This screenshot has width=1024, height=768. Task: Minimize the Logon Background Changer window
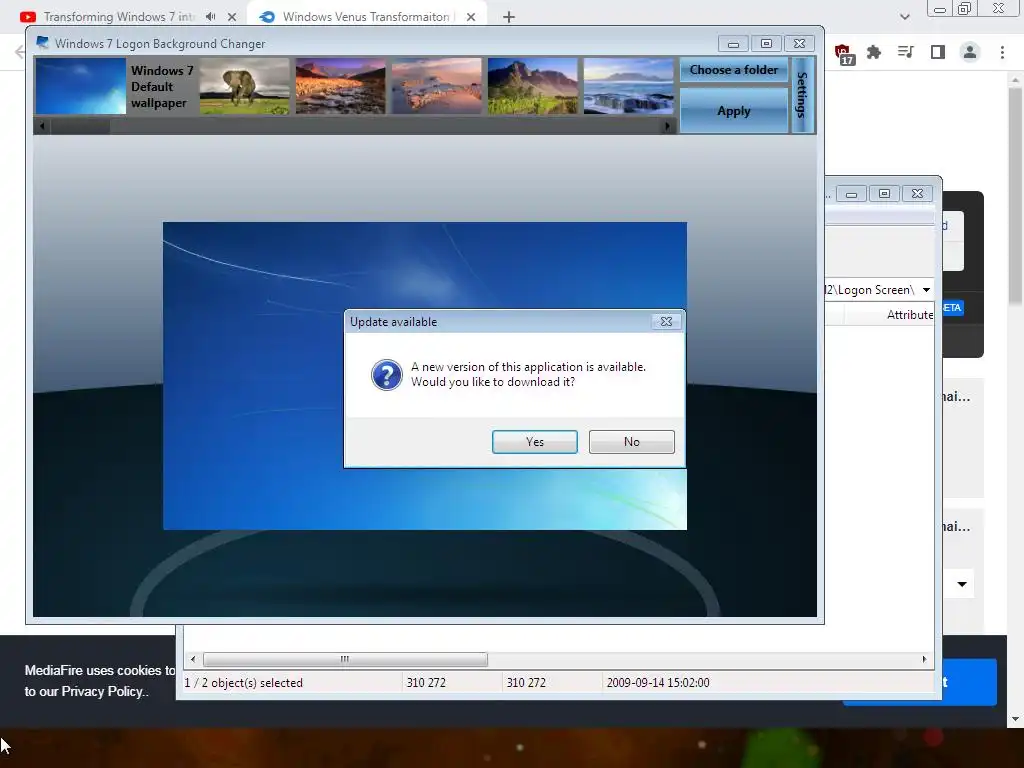coord(733,44)
